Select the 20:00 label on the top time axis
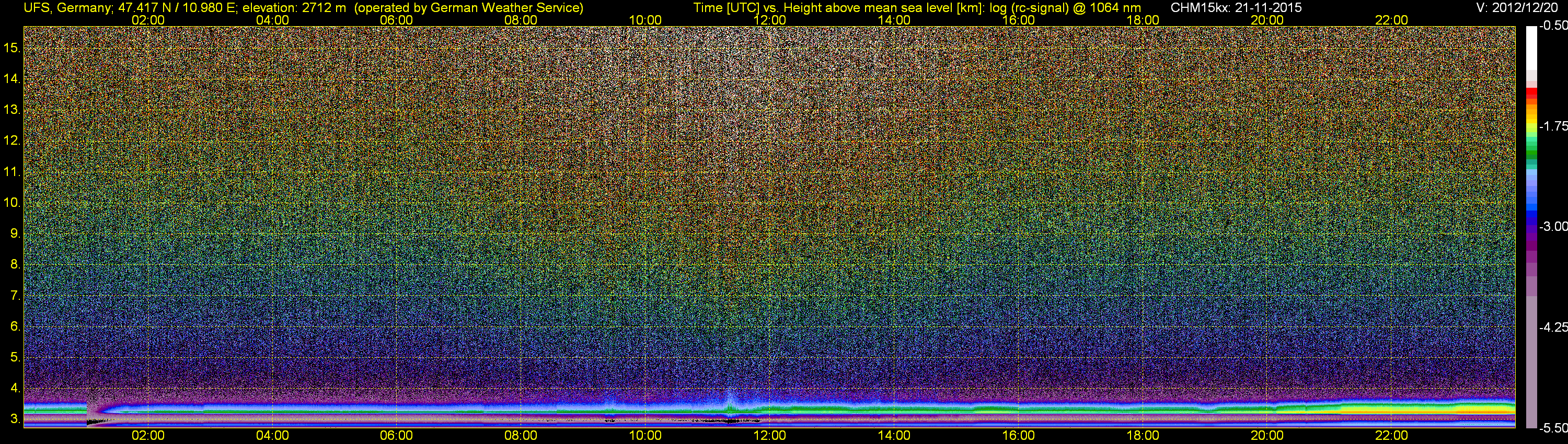Image resolution: width=1568 pixels, height=444 pixels. click(1267, 20)
